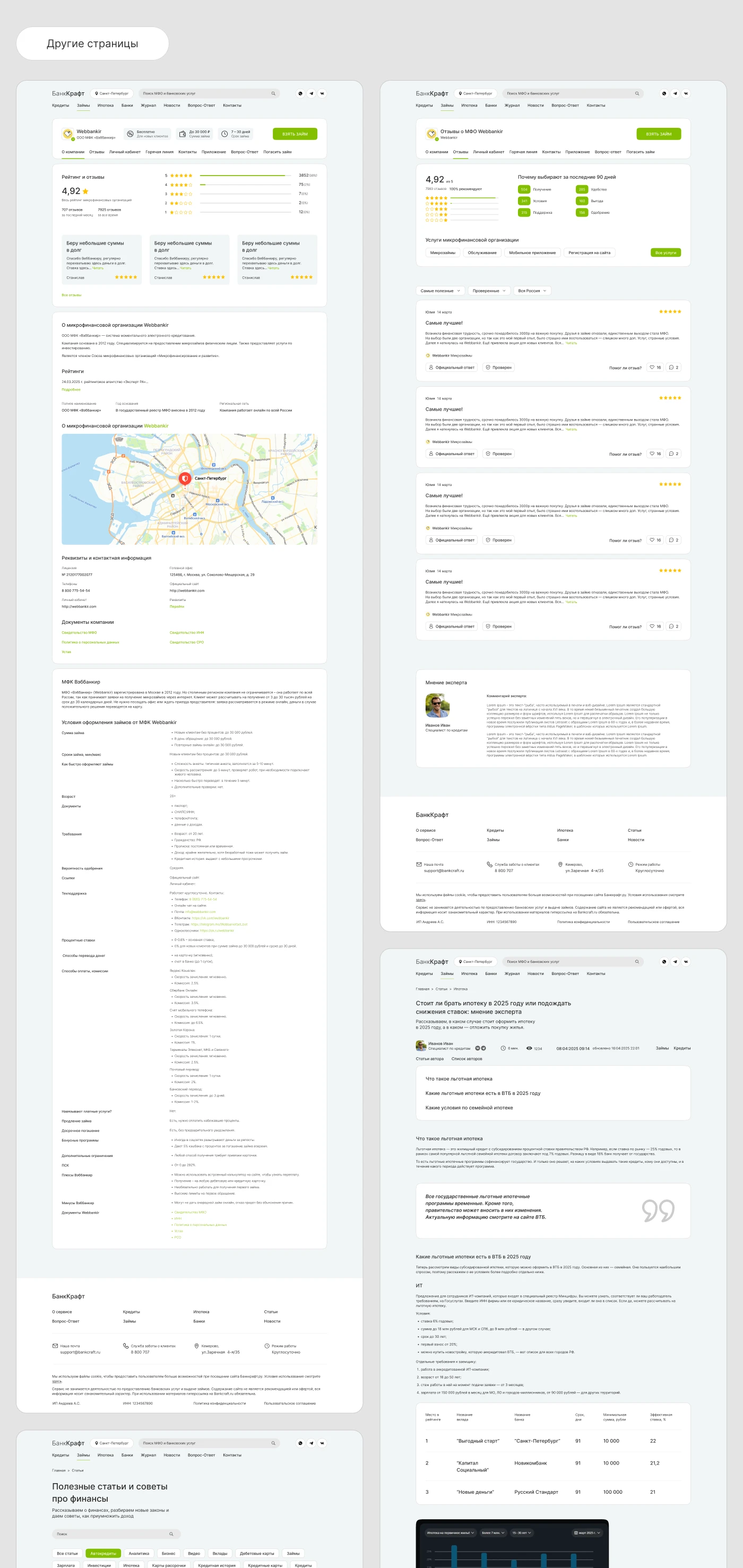Select the Все статьи filter chip
Image resolution: width=743 pixels, height=1568 pixels.
67,1553
